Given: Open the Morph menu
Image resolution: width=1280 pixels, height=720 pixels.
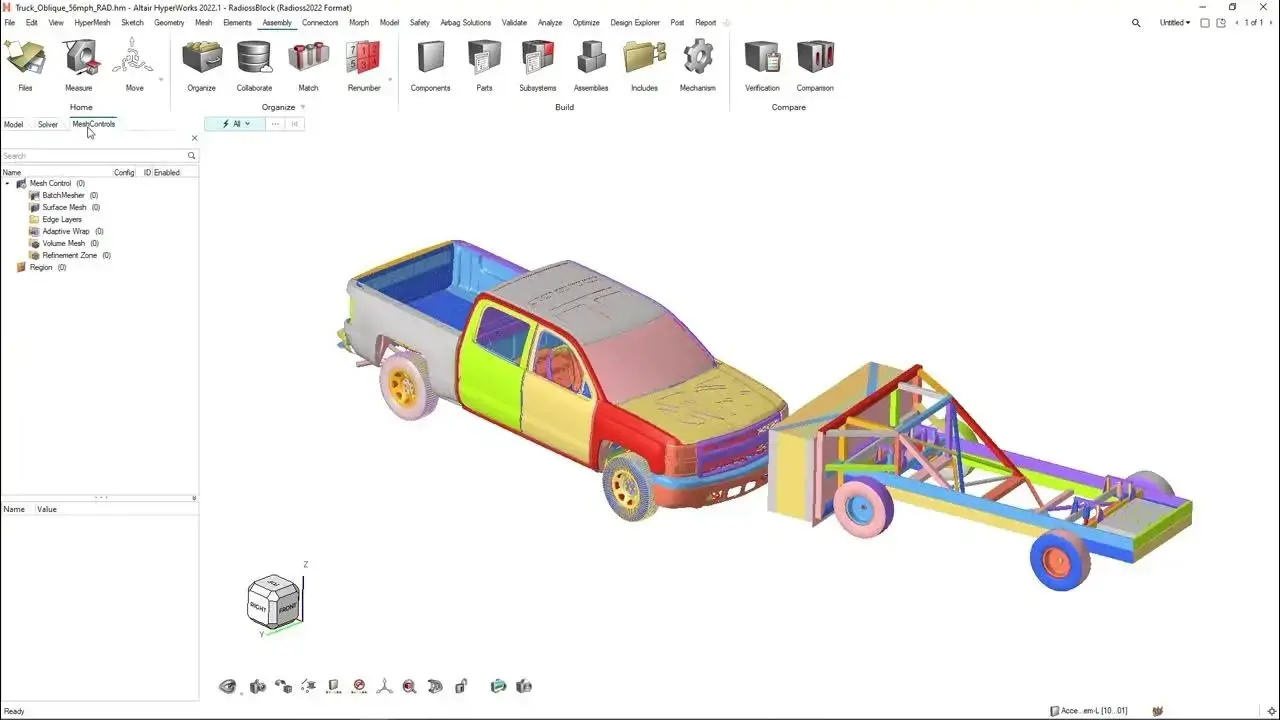Looking at the screenshot, I should tap(359, 22).
